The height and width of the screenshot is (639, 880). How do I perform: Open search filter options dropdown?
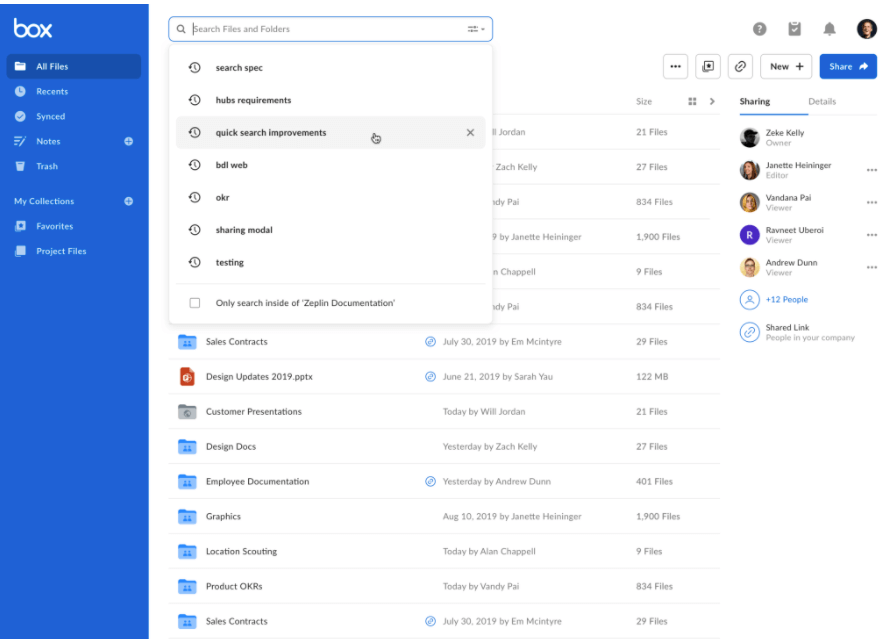476,29
